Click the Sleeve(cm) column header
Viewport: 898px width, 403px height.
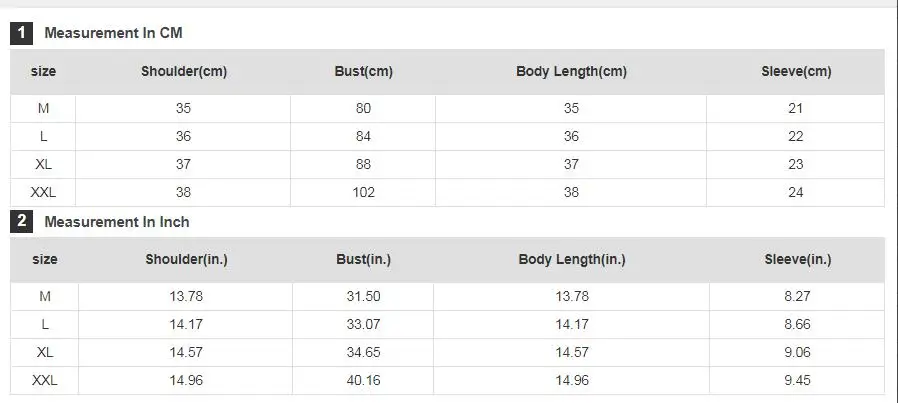point(796,72)
